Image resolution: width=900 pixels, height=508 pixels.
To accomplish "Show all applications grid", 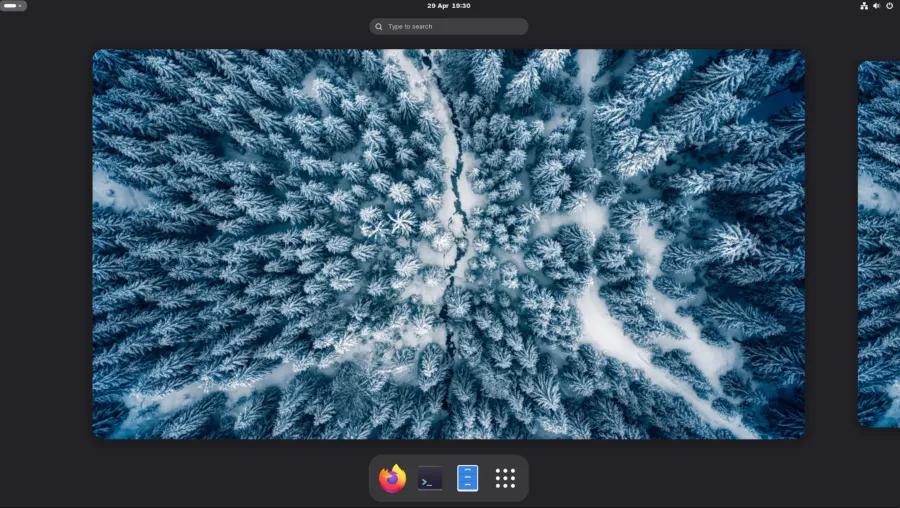I will (505, 479).
